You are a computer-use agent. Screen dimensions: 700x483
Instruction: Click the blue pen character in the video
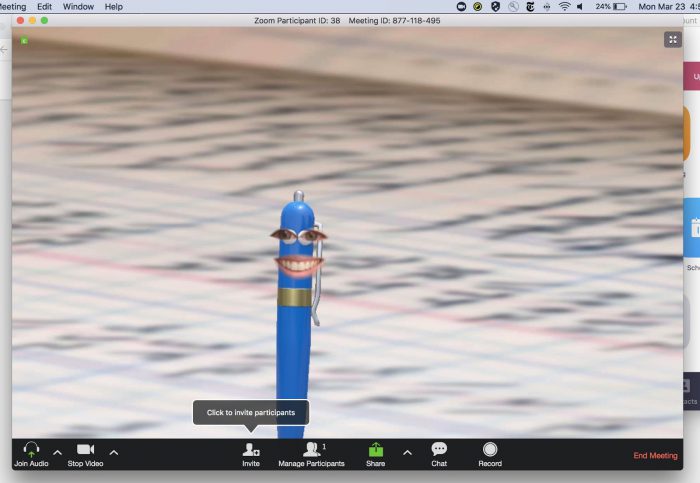tap(297, 300)
